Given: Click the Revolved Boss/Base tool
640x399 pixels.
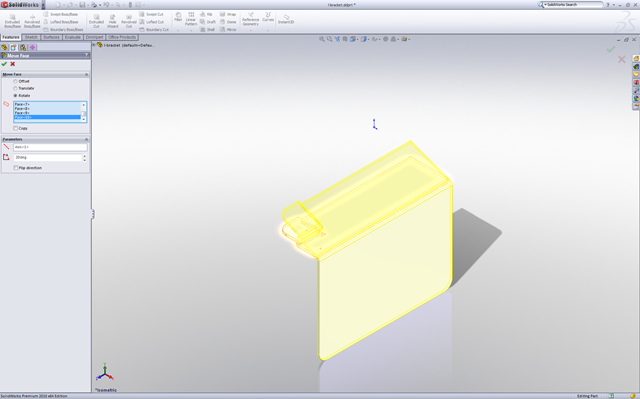Looking at the screenshot, I should 32,21.
